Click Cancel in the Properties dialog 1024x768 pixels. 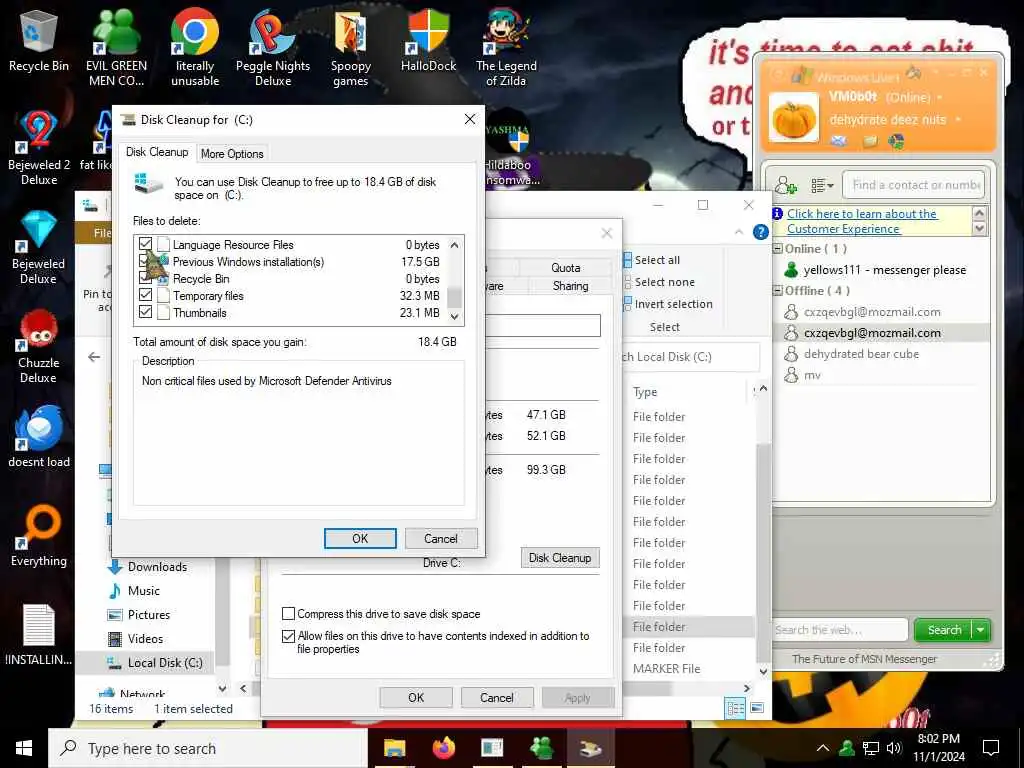click(x=496, y=697)
